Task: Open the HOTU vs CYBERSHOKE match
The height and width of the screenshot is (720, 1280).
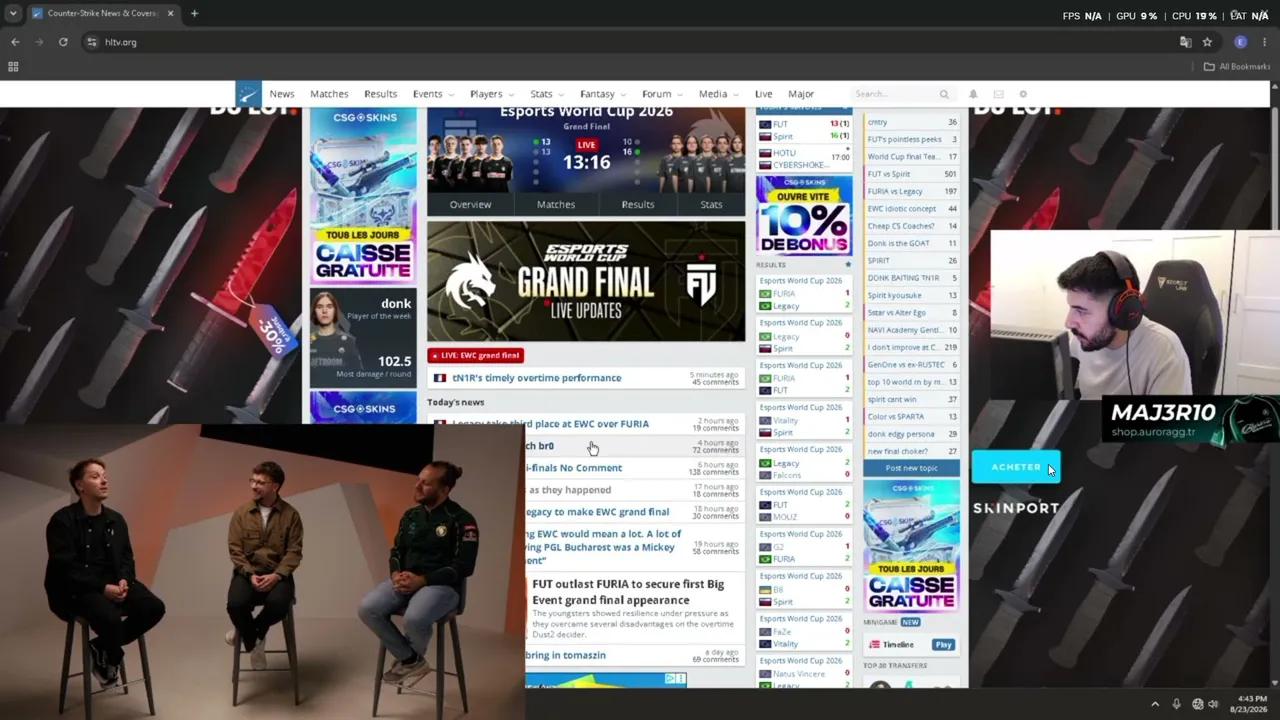Action: (x=804, y=159)
